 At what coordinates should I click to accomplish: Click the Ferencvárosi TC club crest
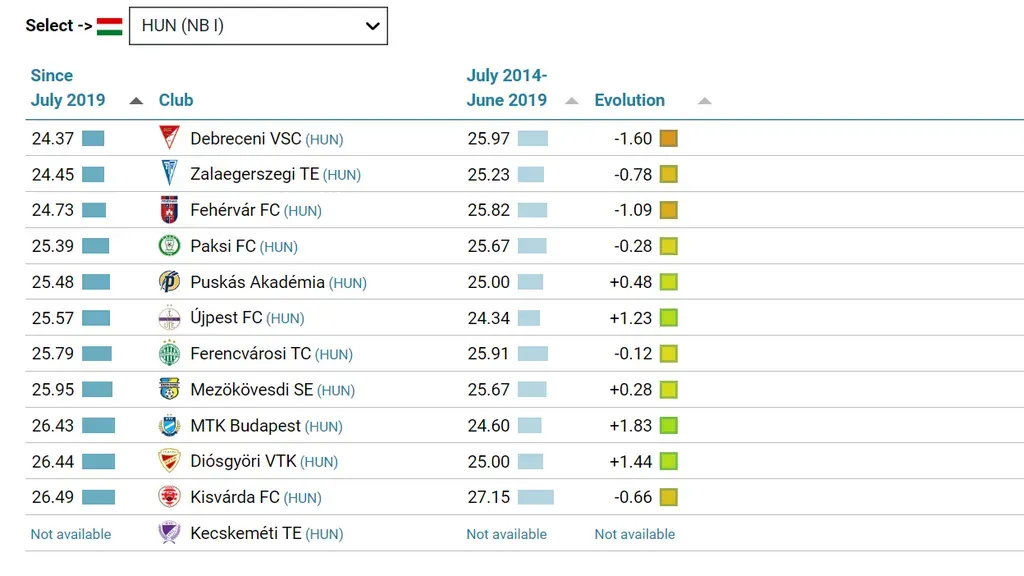click(170, 354)
